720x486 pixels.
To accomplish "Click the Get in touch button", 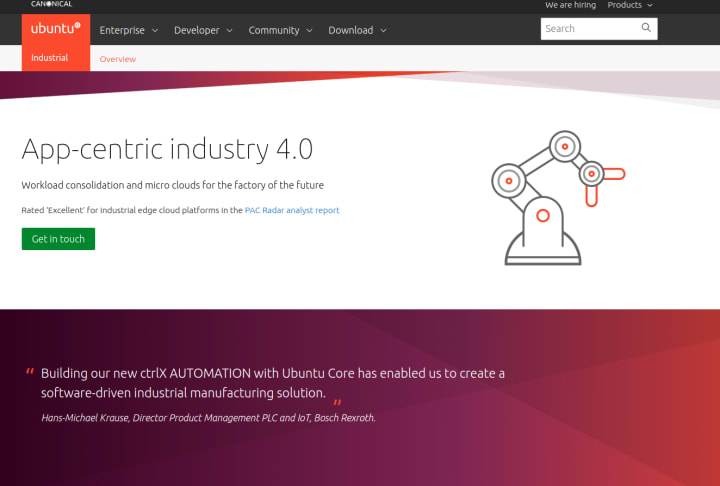I will [58, 239].
